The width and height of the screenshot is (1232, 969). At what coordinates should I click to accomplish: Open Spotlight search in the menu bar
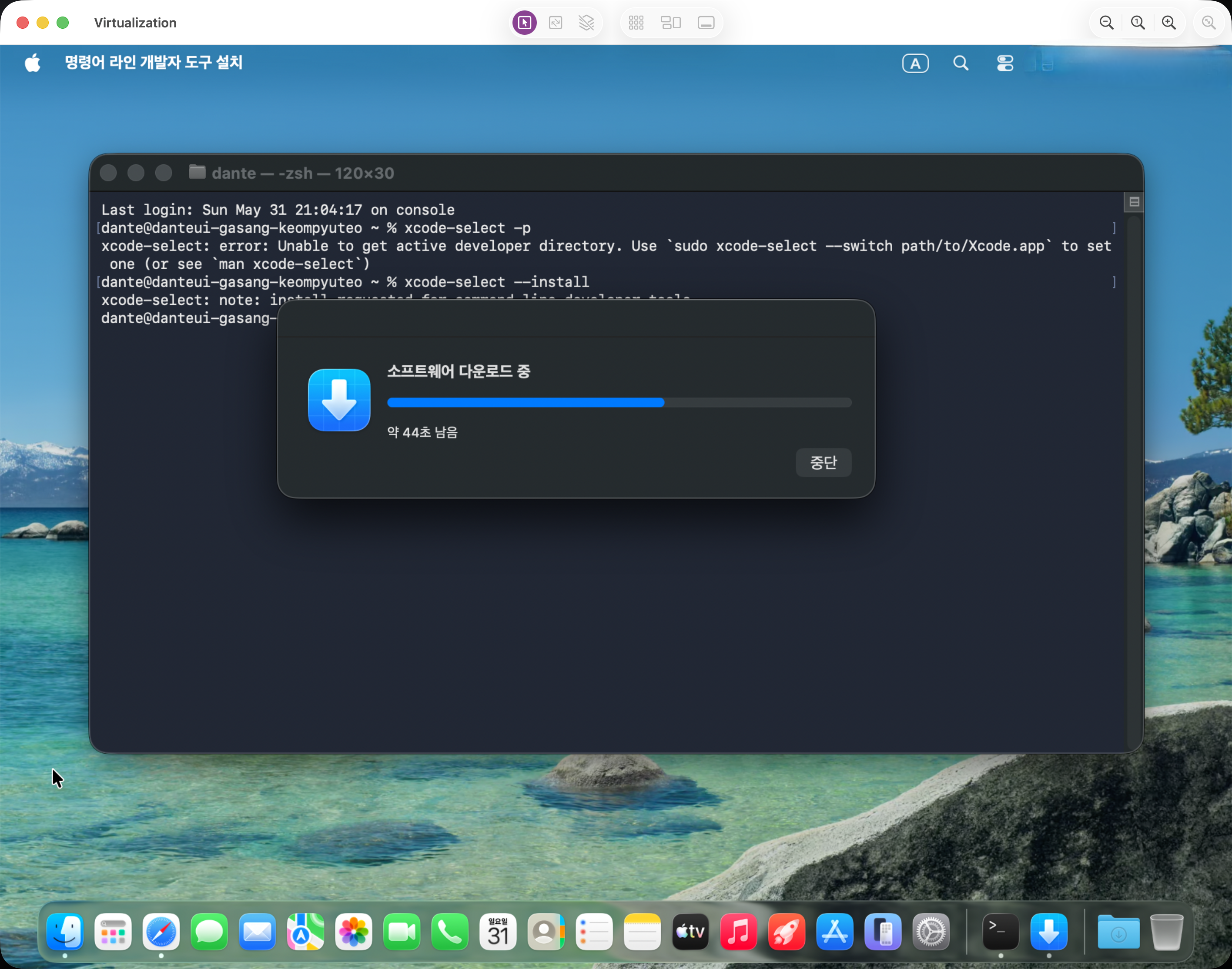[x=961, y=63]
